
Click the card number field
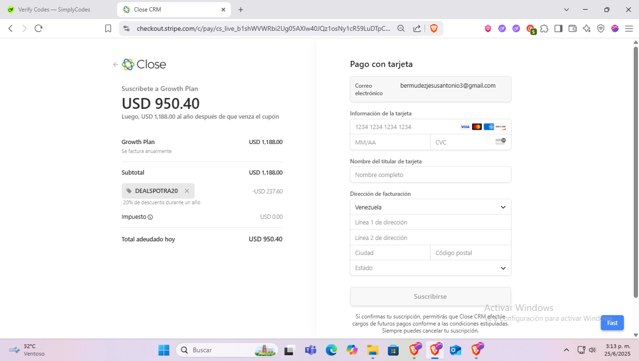430,127
